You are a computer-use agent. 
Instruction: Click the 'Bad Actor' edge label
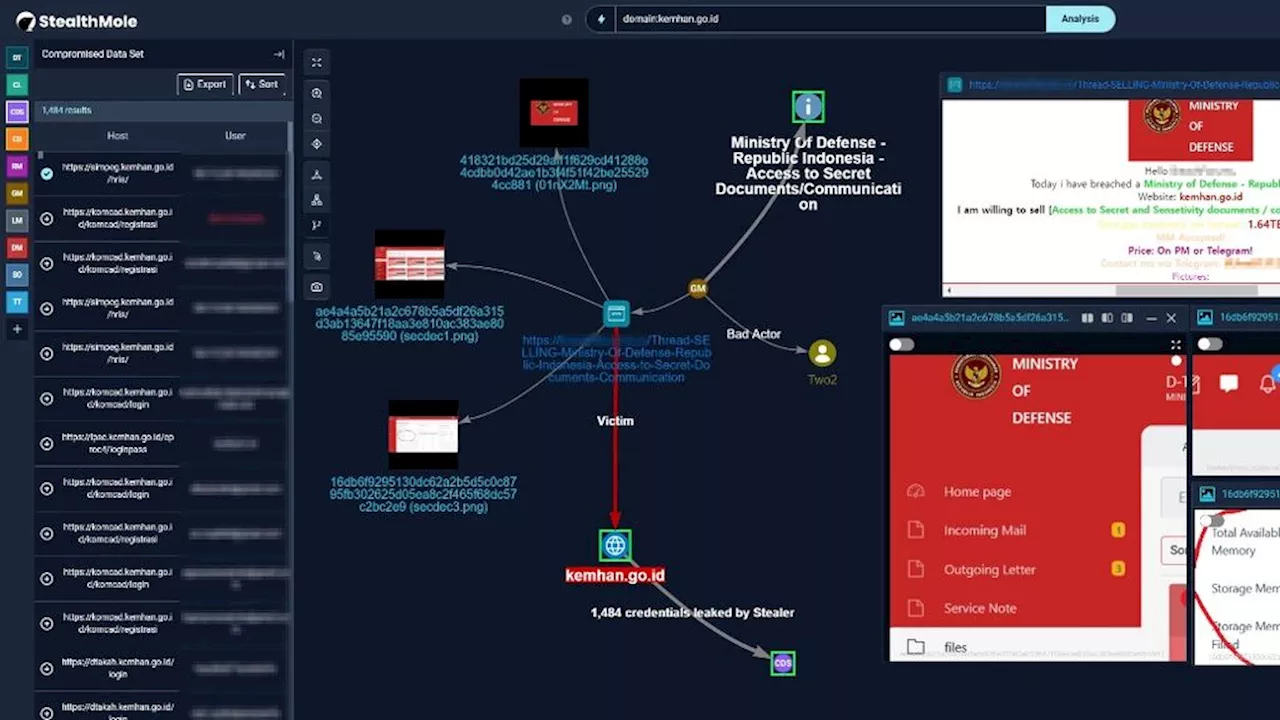coord(753,334)
